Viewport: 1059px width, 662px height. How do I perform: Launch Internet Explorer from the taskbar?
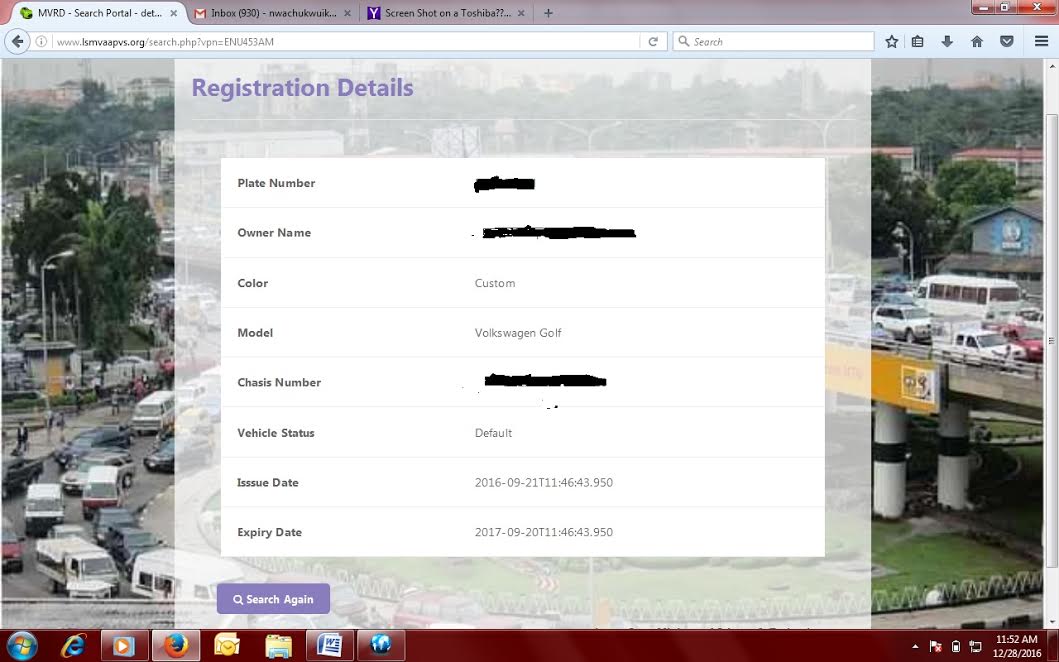[x=73, y=645]
